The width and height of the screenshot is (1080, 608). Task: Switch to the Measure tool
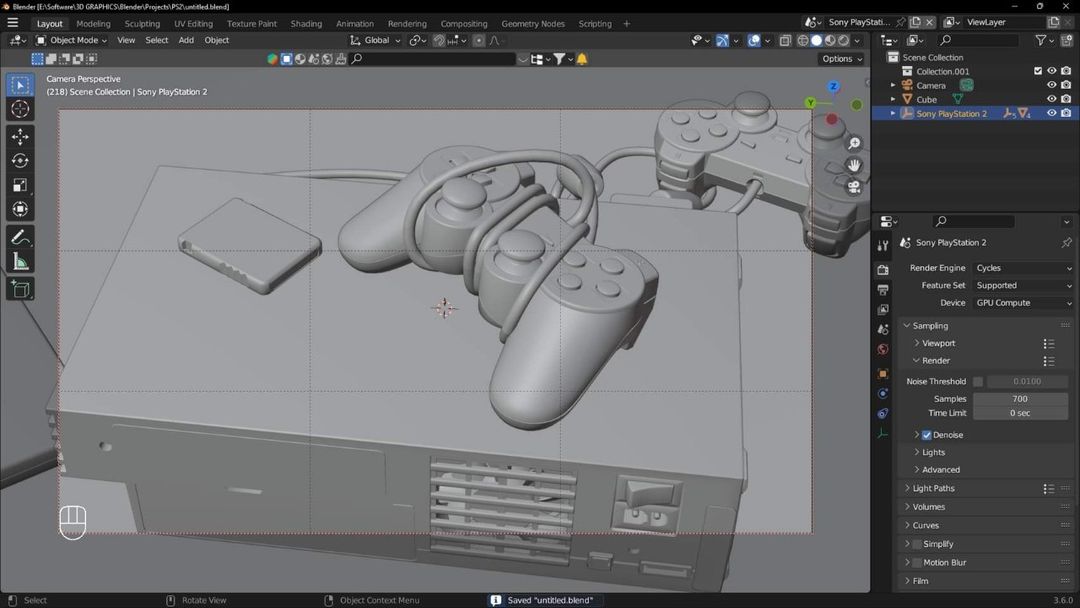(20, 262)
